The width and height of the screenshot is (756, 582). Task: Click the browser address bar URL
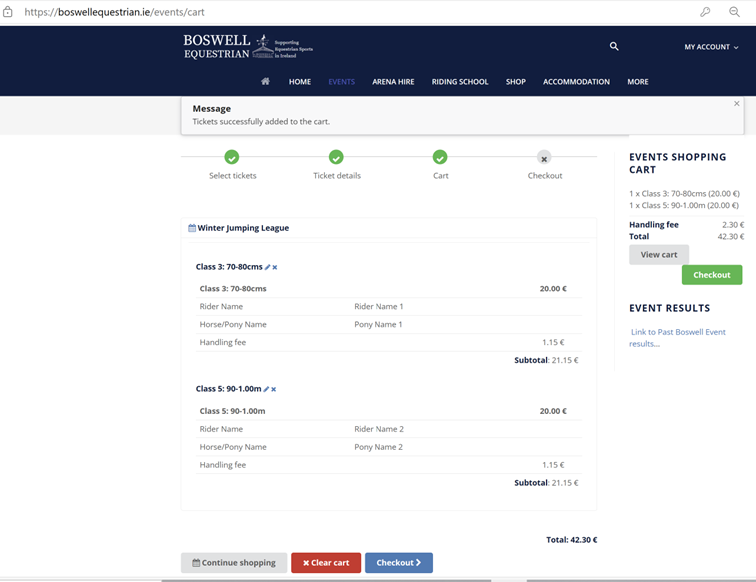pyautogui.click(x=114, y=12)
